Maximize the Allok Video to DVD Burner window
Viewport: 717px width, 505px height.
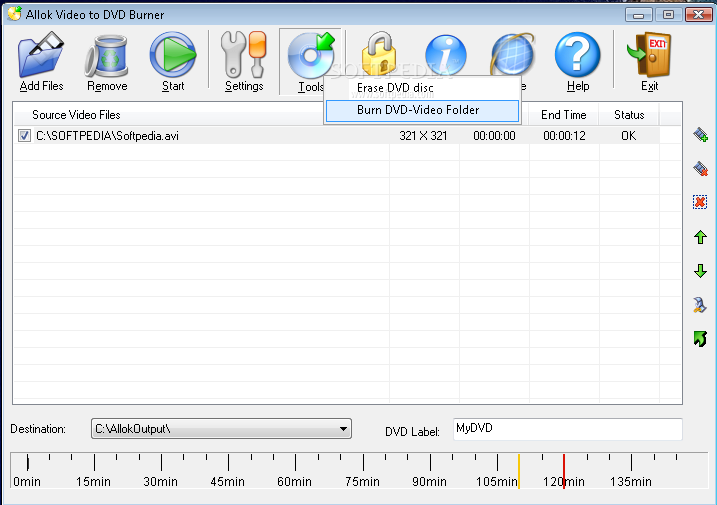coord(668,15)
